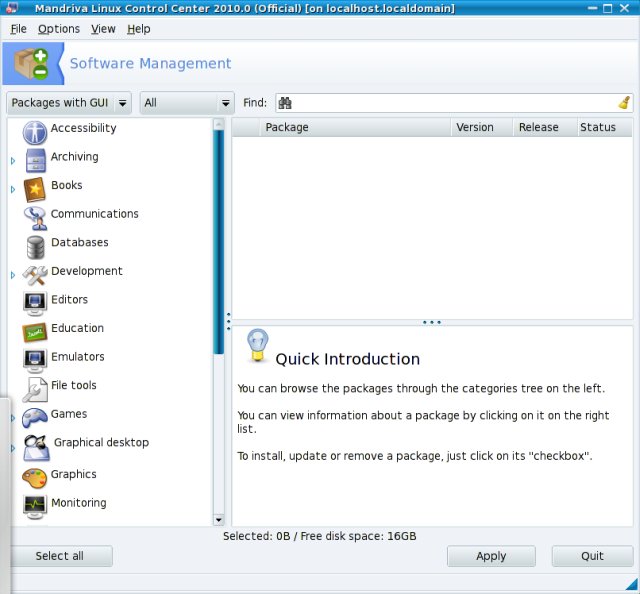Click the Archiving cabinet icon

point(36,160)
